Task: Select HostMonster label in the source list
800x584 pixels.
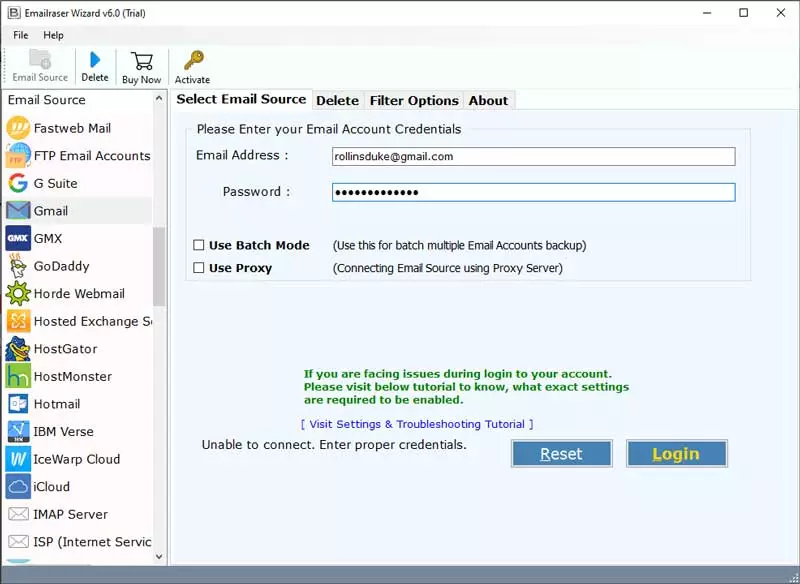Action: pyautogui.click(x=72, y=376)
